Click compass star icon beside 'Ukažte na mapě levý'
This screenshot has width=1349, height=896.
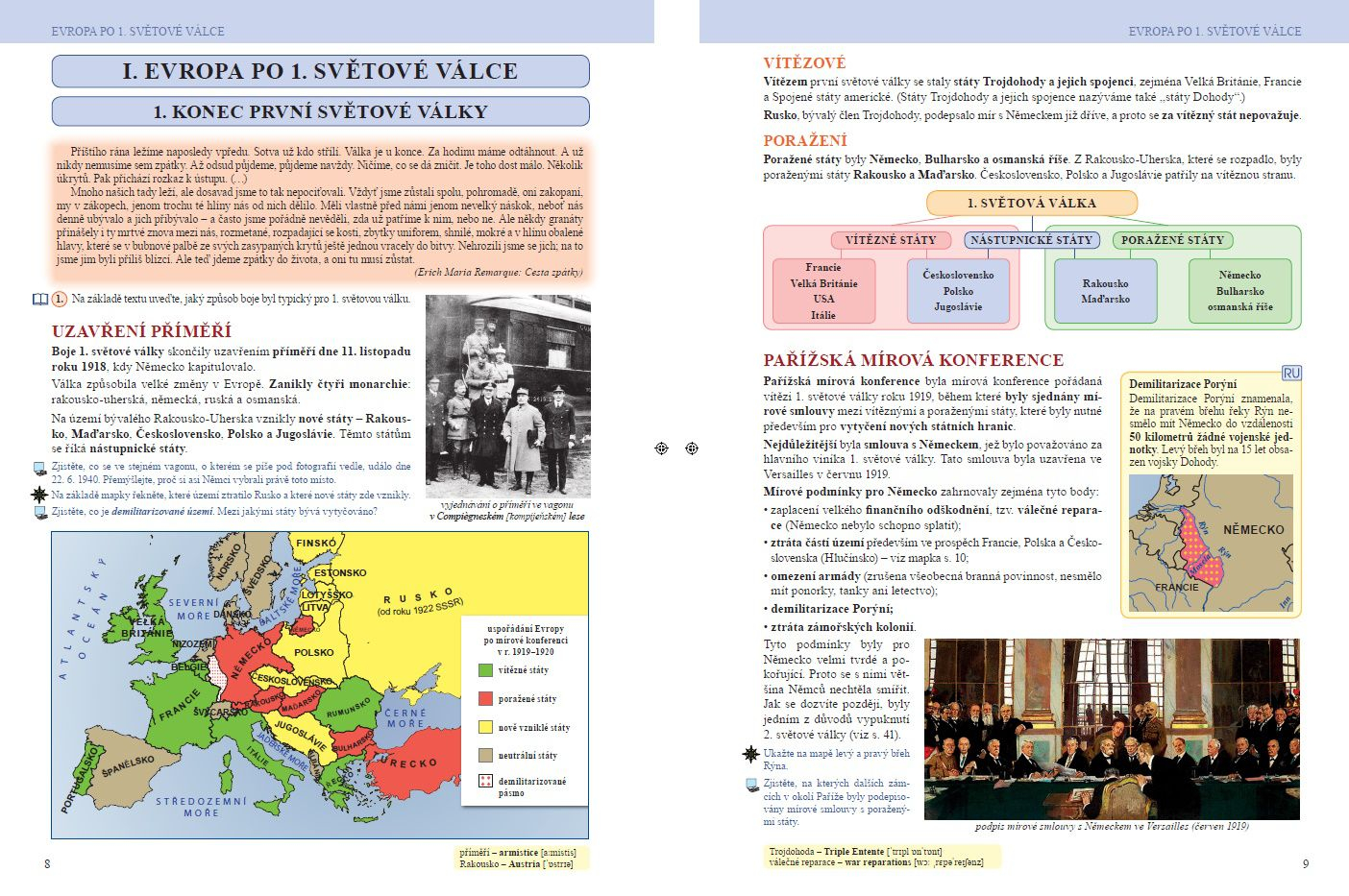click(x=751, y=755)
